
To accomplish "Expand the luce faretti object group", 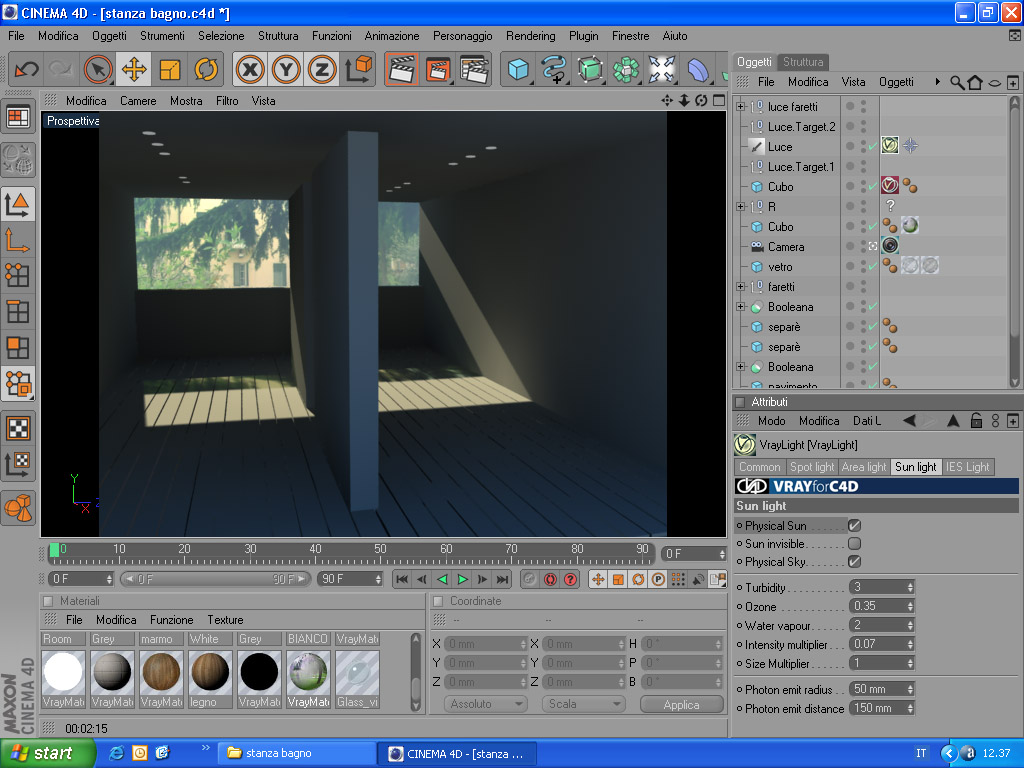I will coord(741,106).
